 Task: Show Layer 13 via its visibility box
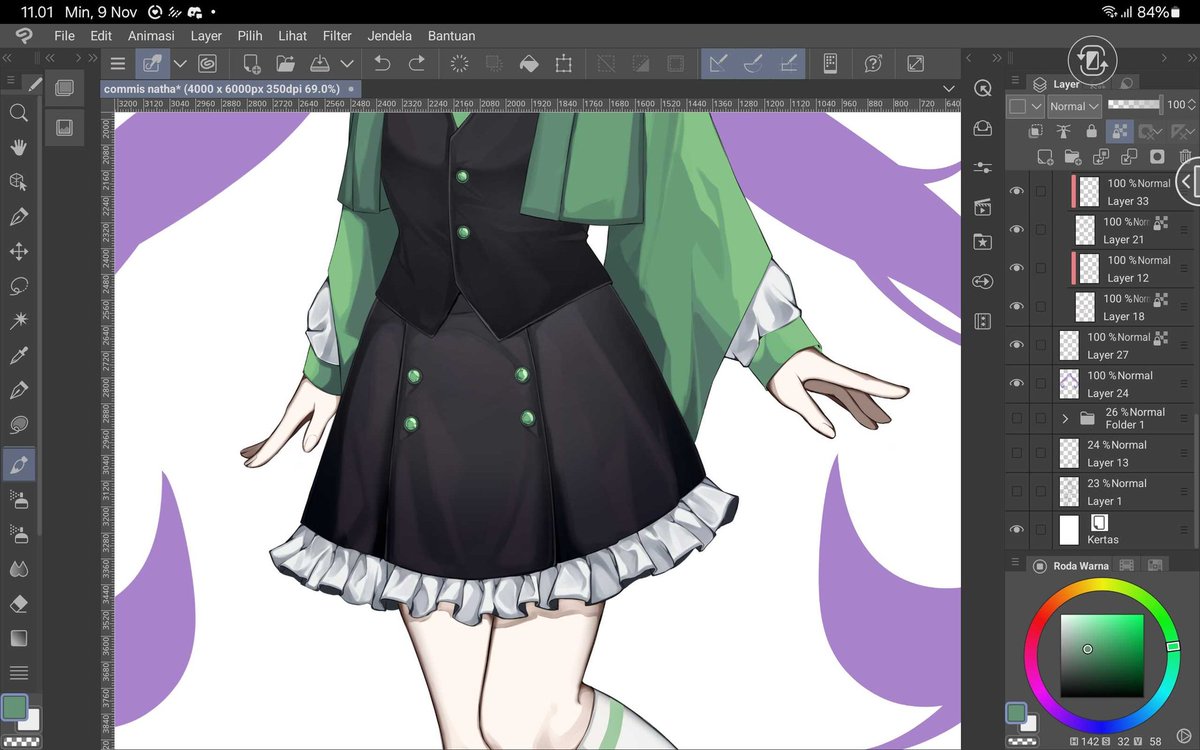[x=1017, y=453]
